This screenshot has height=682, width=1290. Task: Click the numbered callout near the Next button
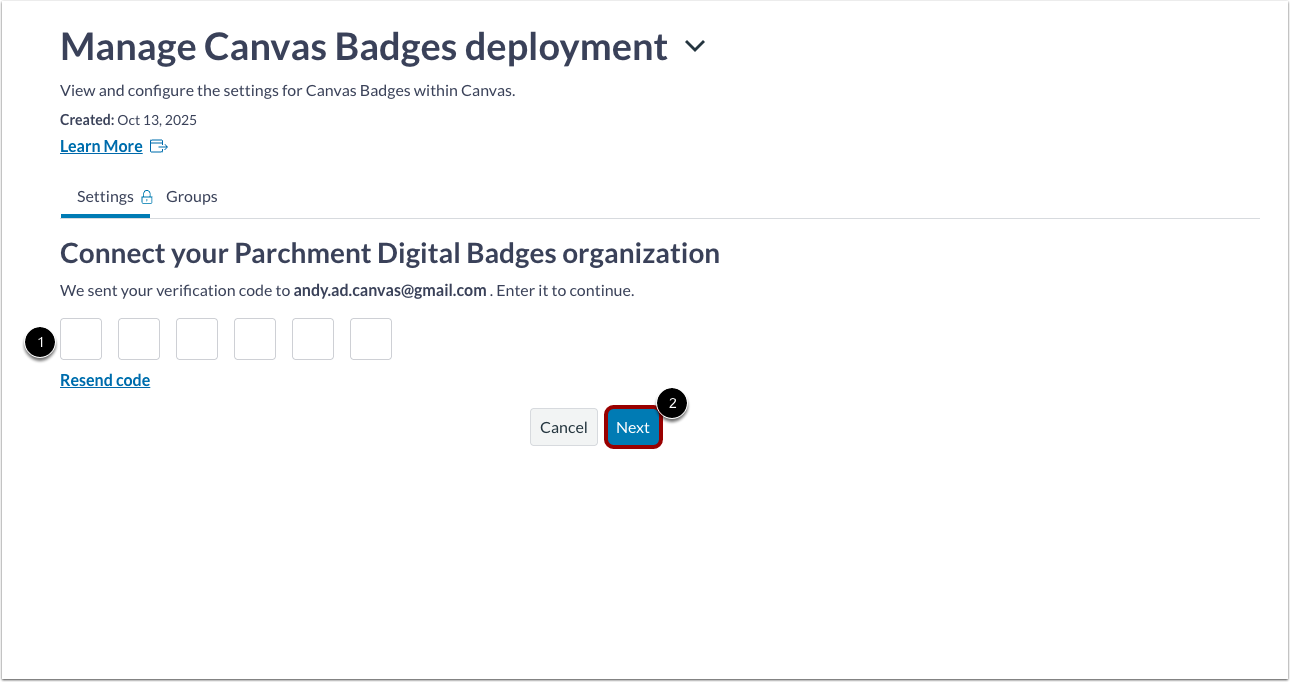coord(671,403)
